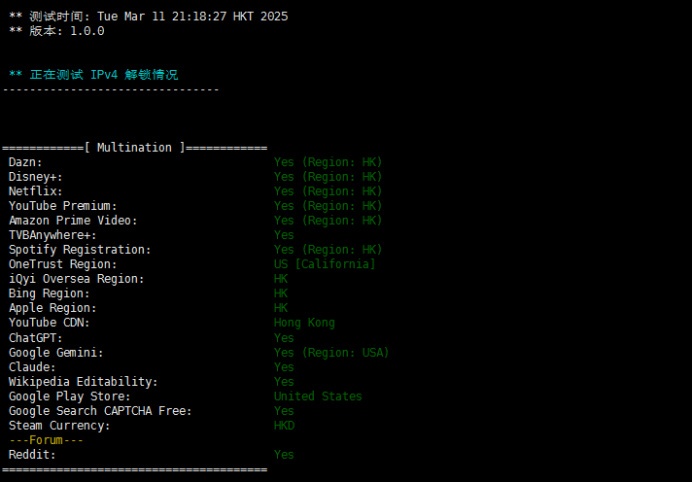Click the 'Netflix:' label
The width and height of the screenshot is (692, 482).
pos(35,191)
